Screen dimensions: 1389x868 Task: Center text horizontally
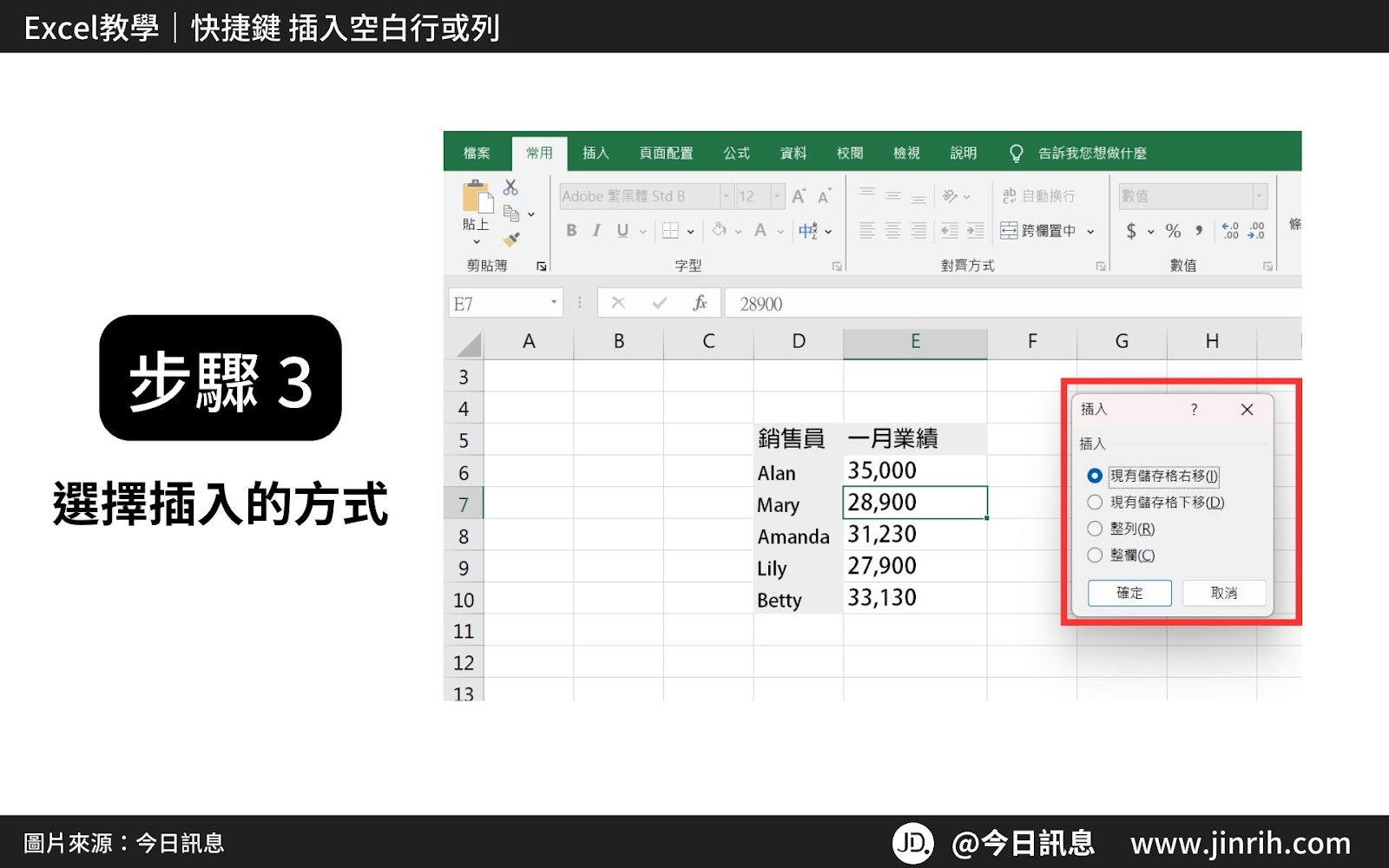coord(893,231)
